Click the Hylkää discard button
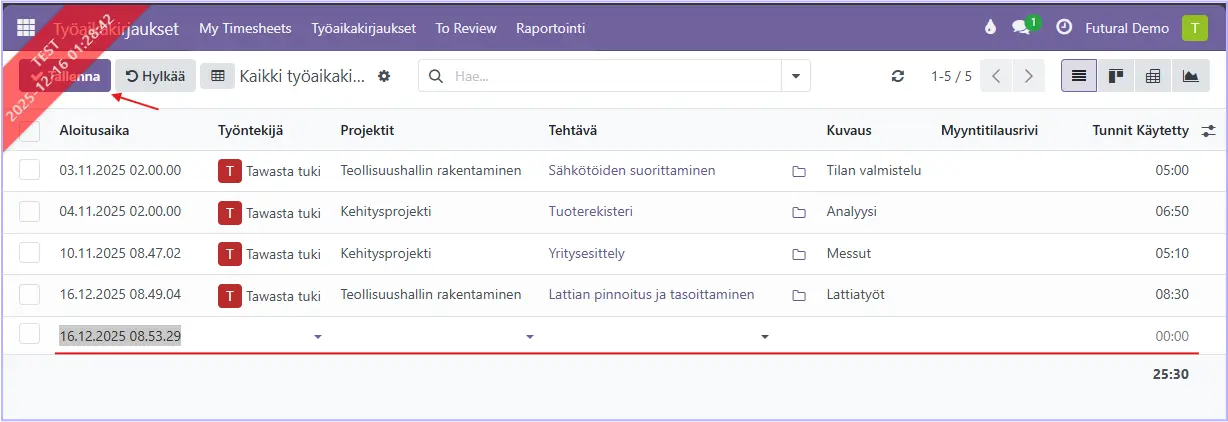Screen dimensions: 1228x422 155,76
